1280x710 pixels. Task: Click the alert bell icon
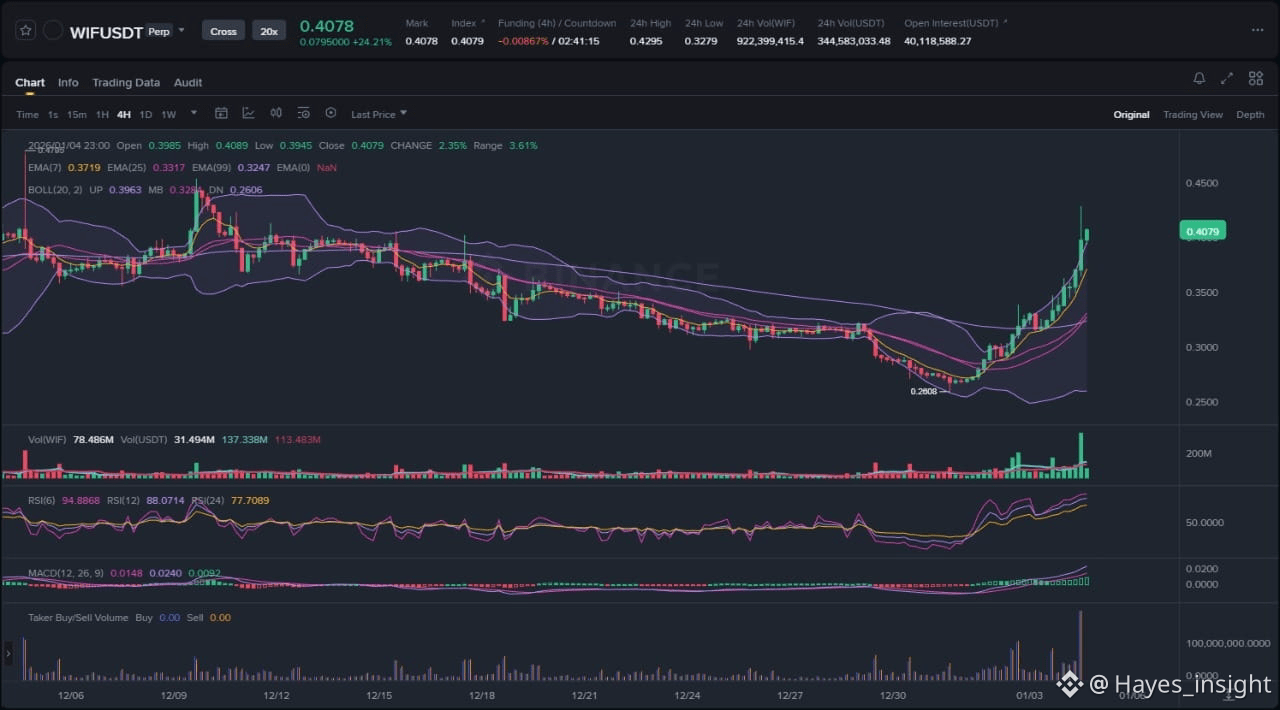point(1199,78)
